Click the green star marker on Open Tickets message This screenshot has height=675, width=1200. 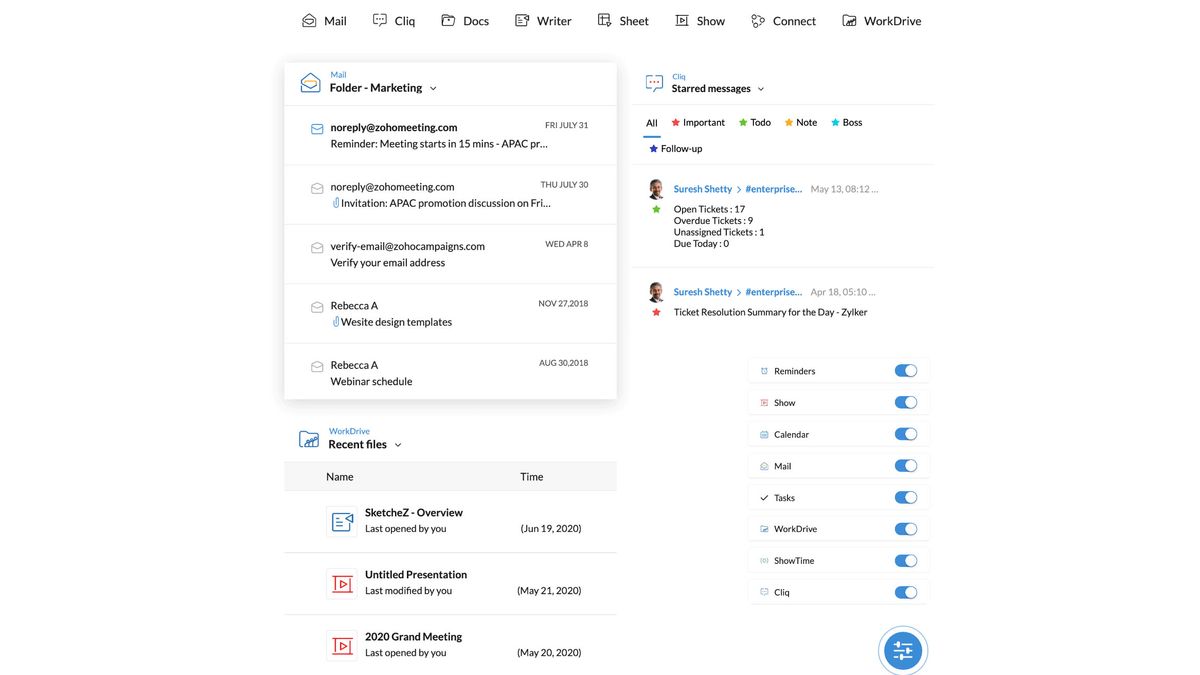click(656, 208)
